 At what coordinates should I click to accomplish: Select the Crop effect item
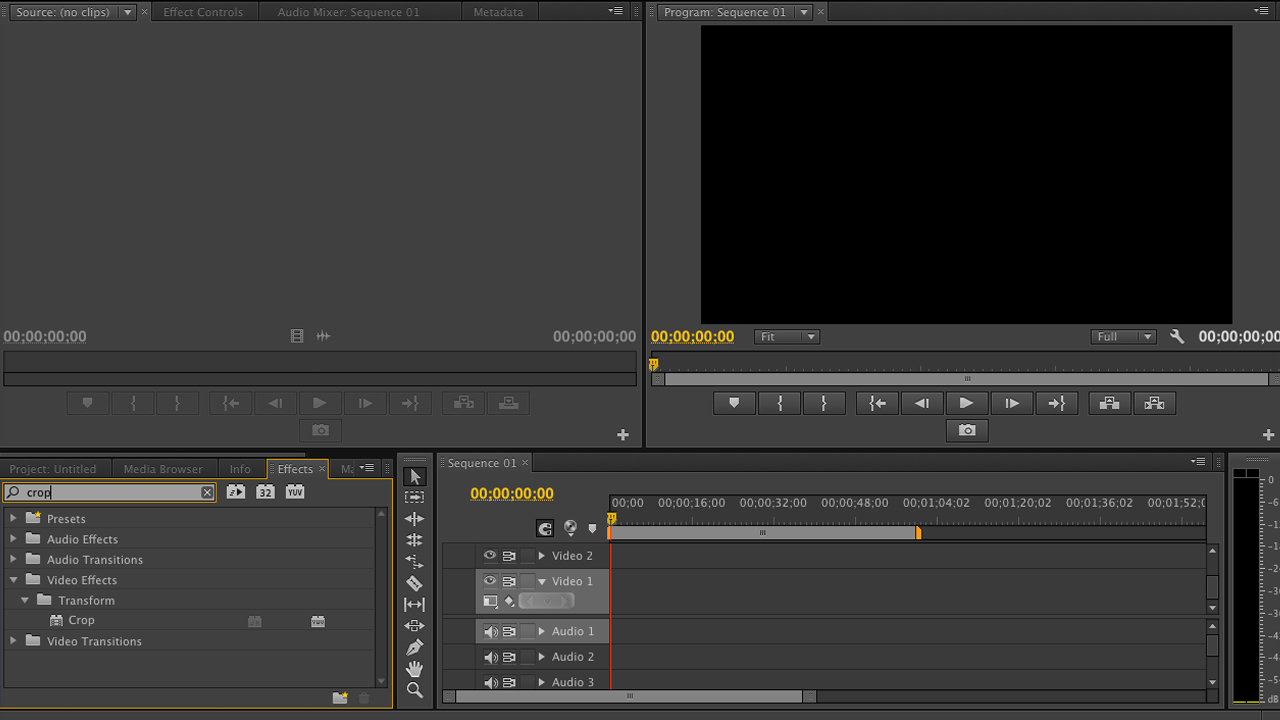click(x=81, y=621)
